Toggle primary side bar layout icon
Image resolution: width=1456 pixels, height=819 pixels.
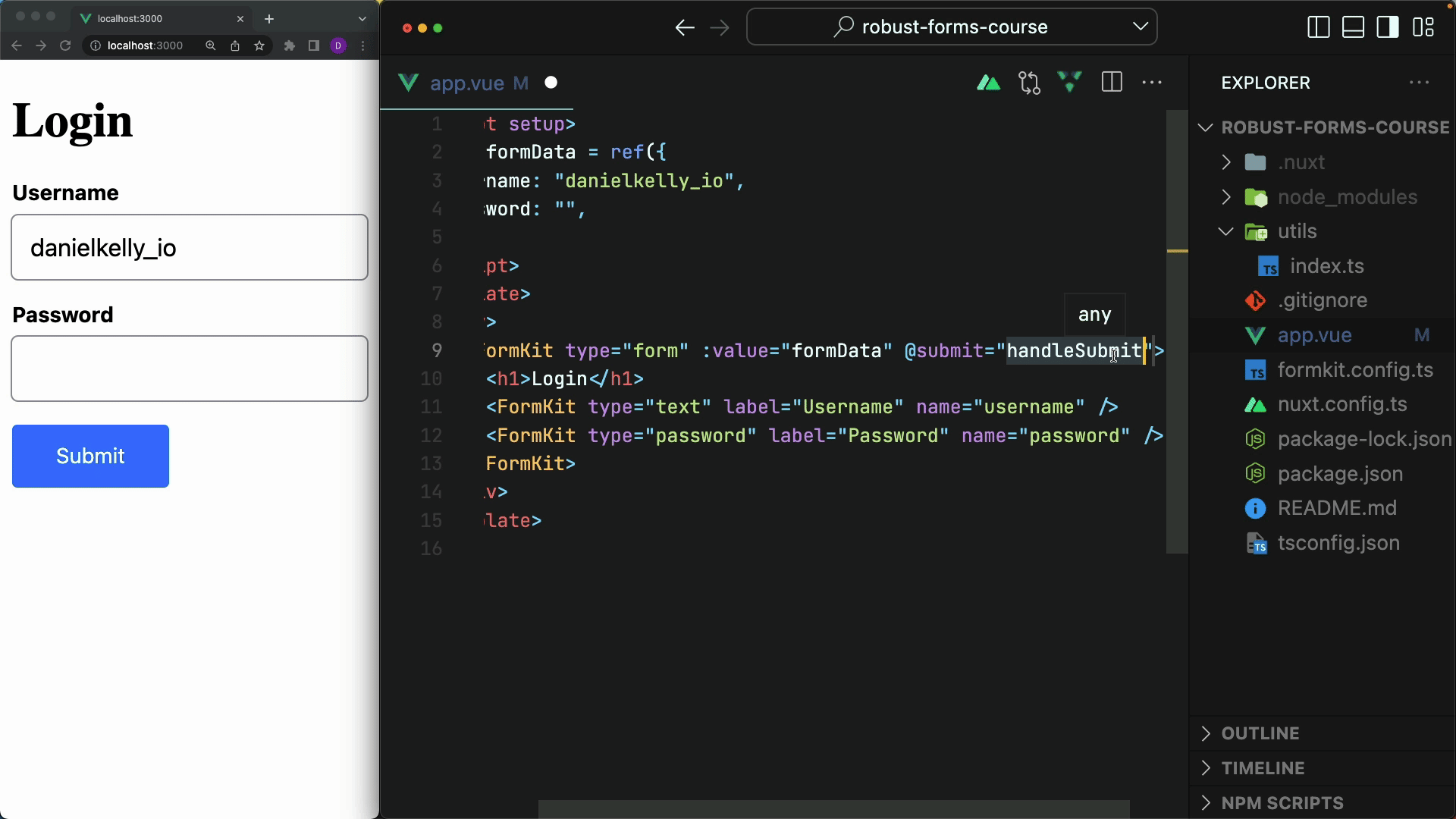pyautogui.click(x=1319, y=27)
